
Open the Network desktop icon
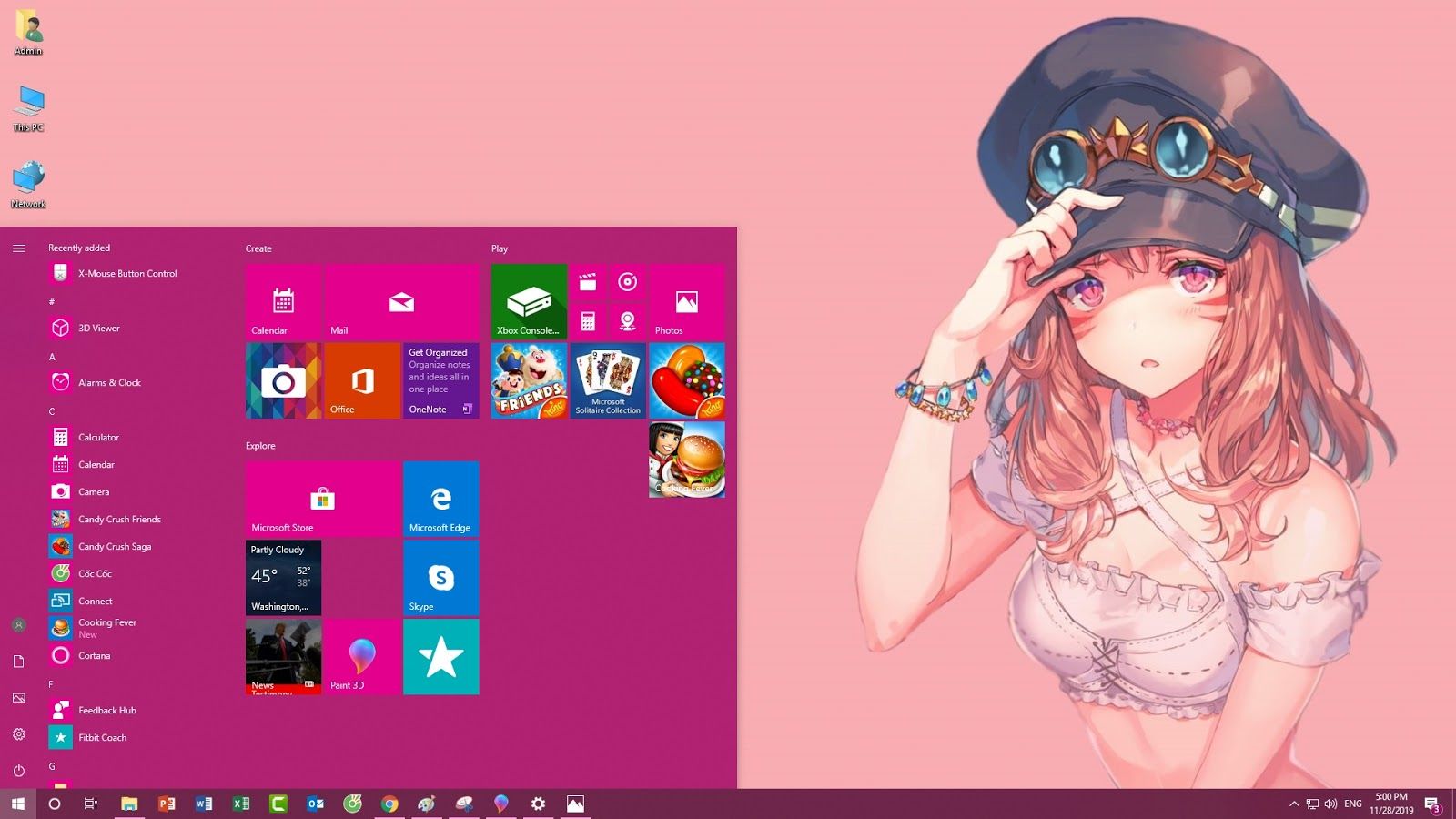pyautogui.click(x=28, y=185)
